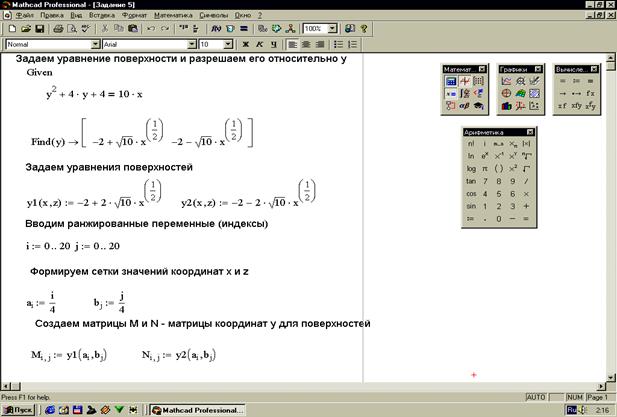Click the Calculate equals-sign toolbar icon
This screenshot has width=617, height=417.
click(x=244, y=29)
